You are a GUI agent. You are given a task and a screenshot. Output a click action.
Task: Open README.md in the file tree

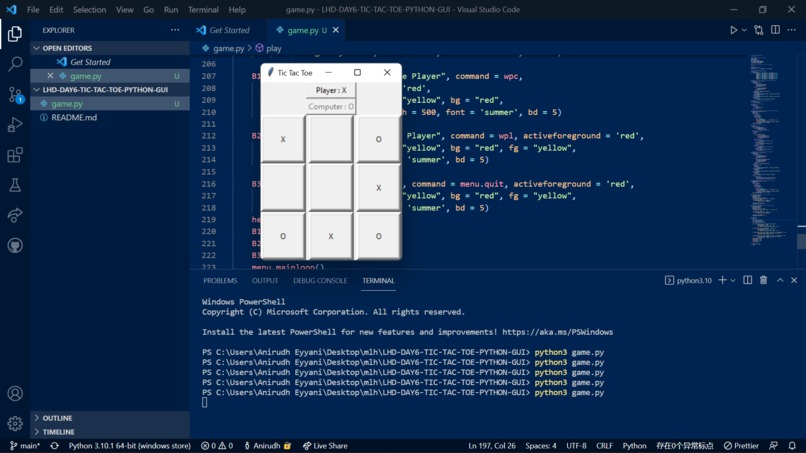(x=110, y=117)
